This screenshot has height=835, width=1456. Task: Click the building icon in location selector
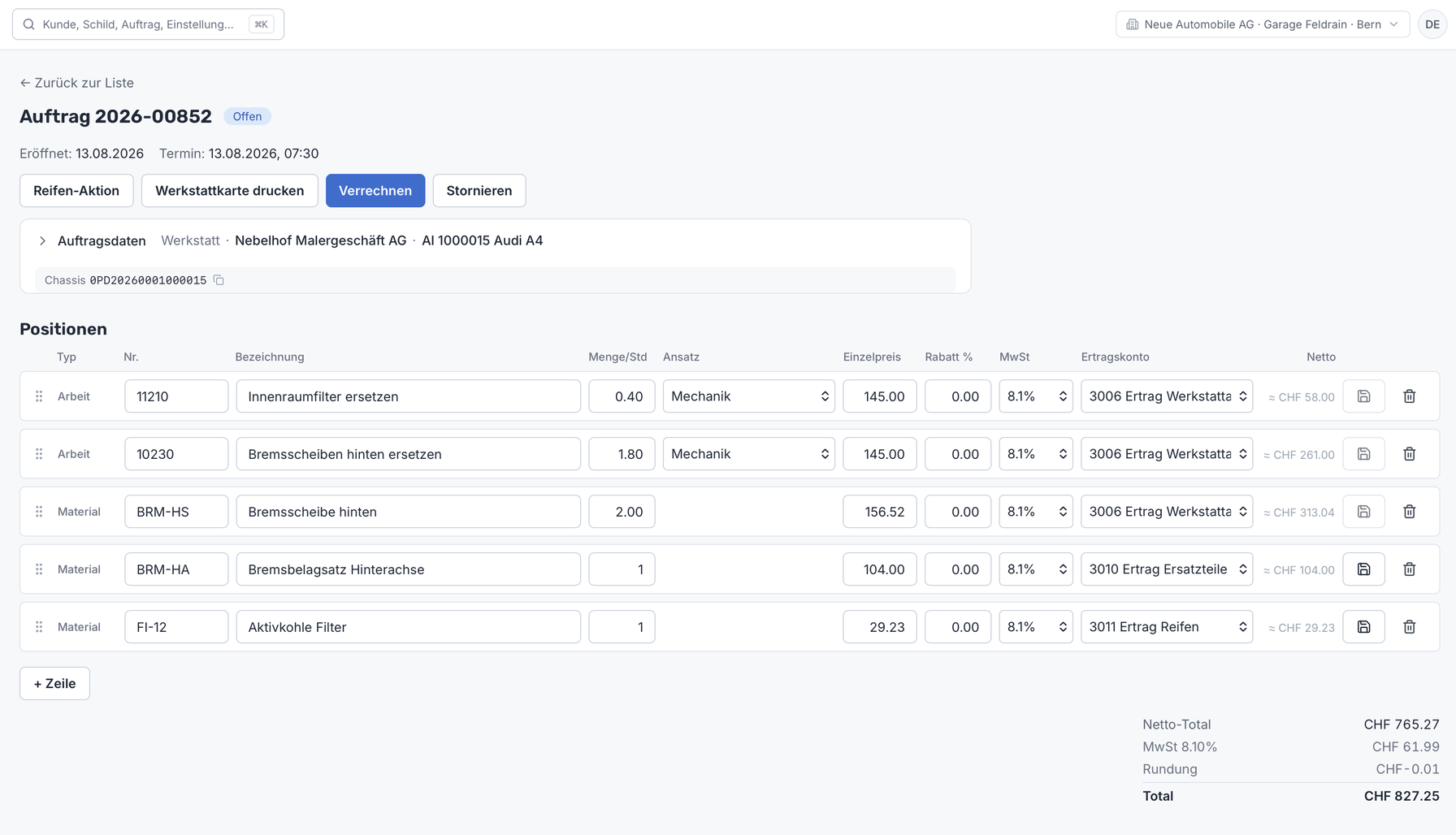pyautogui.click(x=1133, y=24)
